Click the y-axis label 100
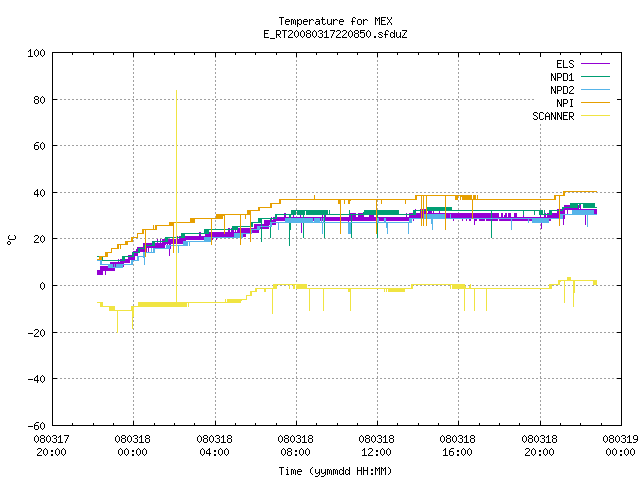The height and width of the screenshot is (480, 640). click(x=36, y=53)
